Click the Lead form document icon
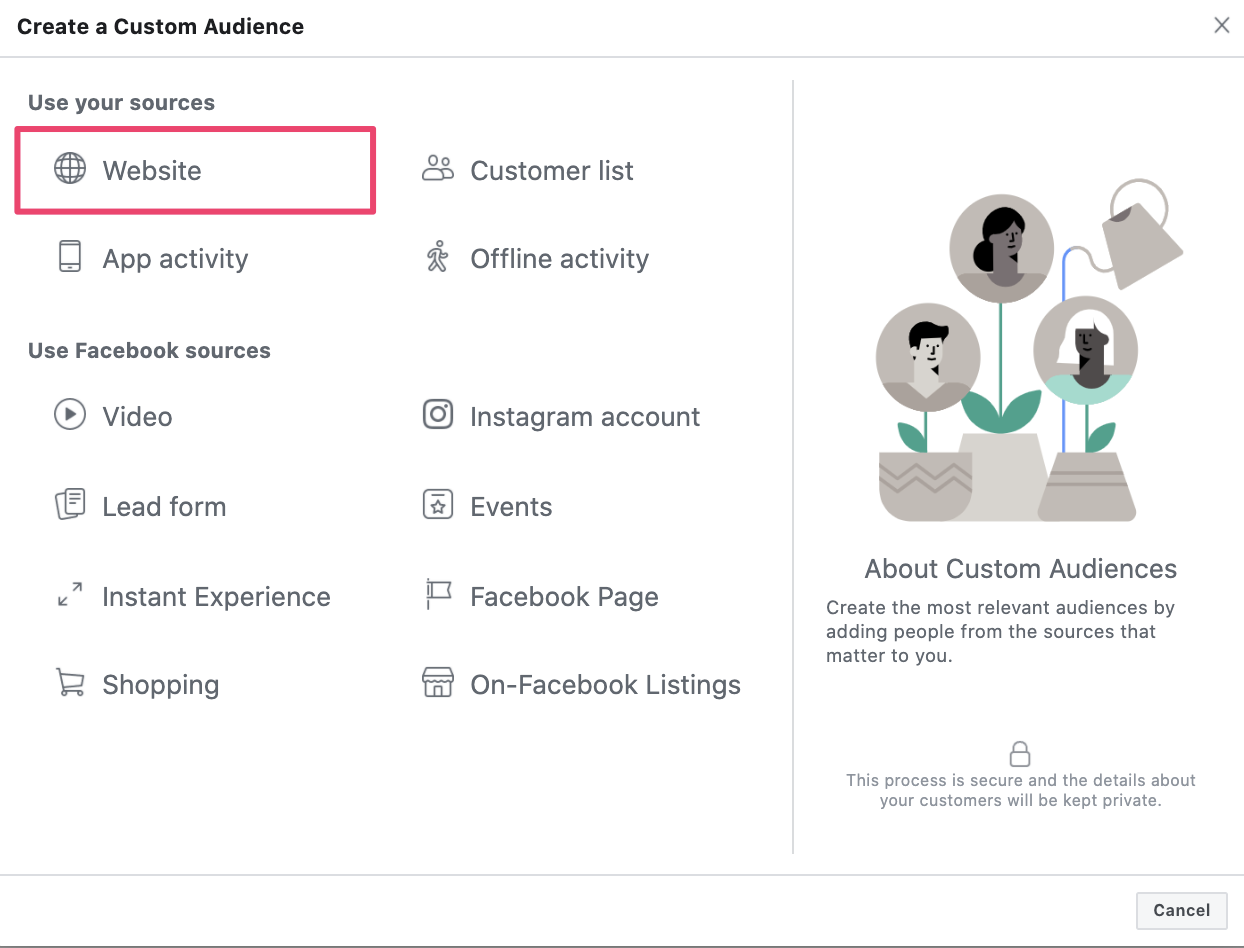Viewport: 1244px width, 948px height. 69,506
